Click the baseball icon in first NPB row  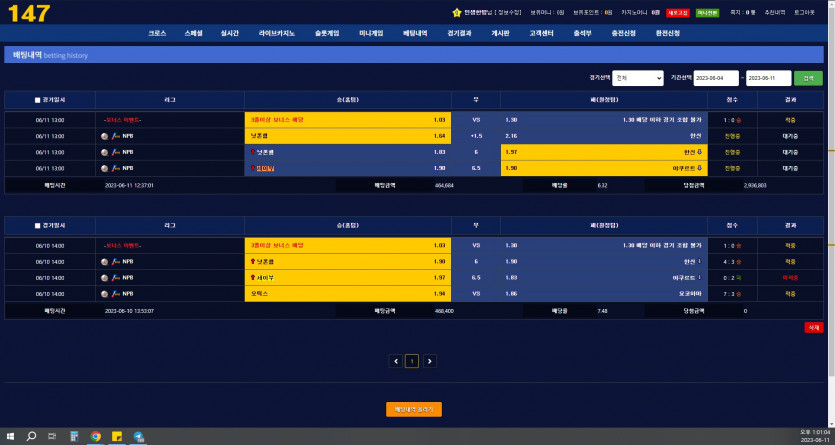[x=104, y=136]
